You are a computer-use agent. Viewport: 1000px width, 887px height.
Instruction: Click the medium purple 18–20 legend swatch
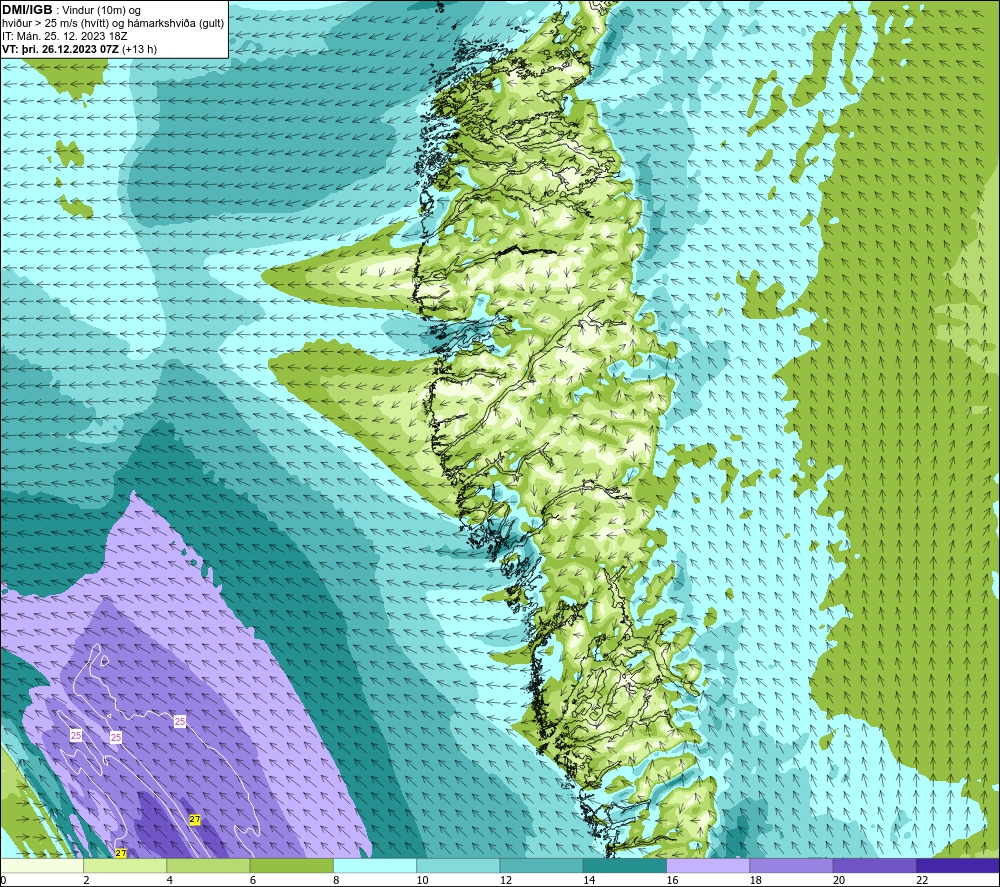[791, 865]
